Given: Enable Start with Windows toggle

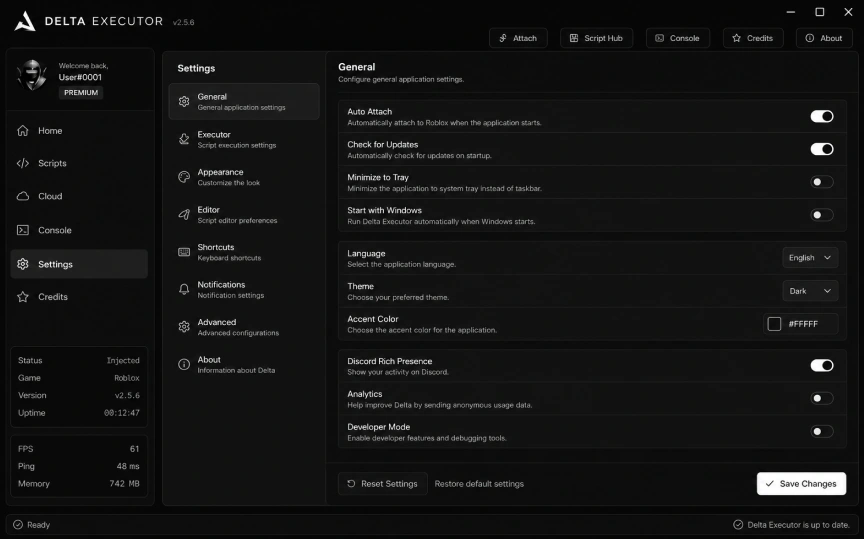Looking at the screenshot, I should pos(822,215).
